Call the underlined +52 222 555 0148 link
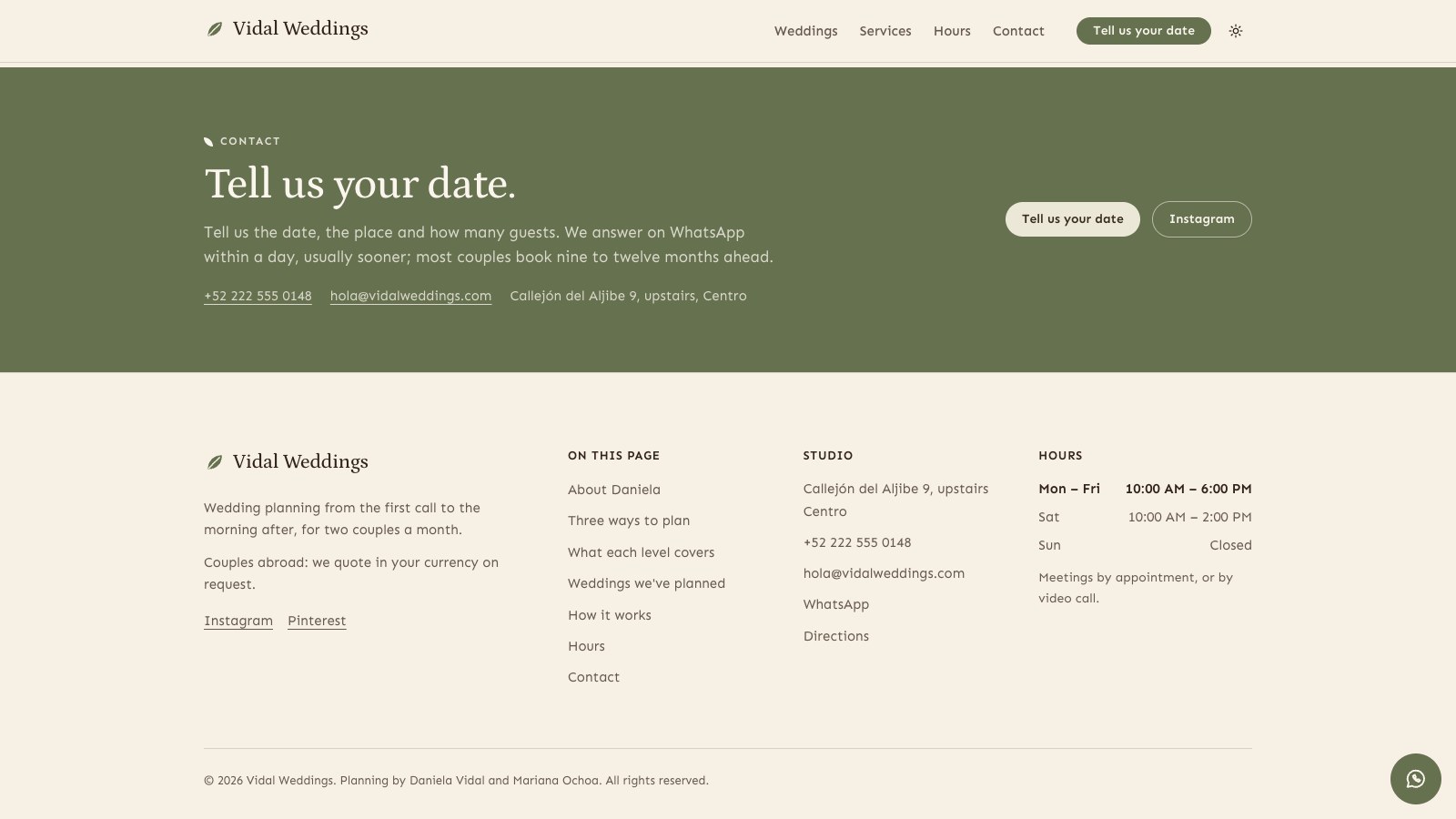 pyautogui.click(x=258, y=296)
